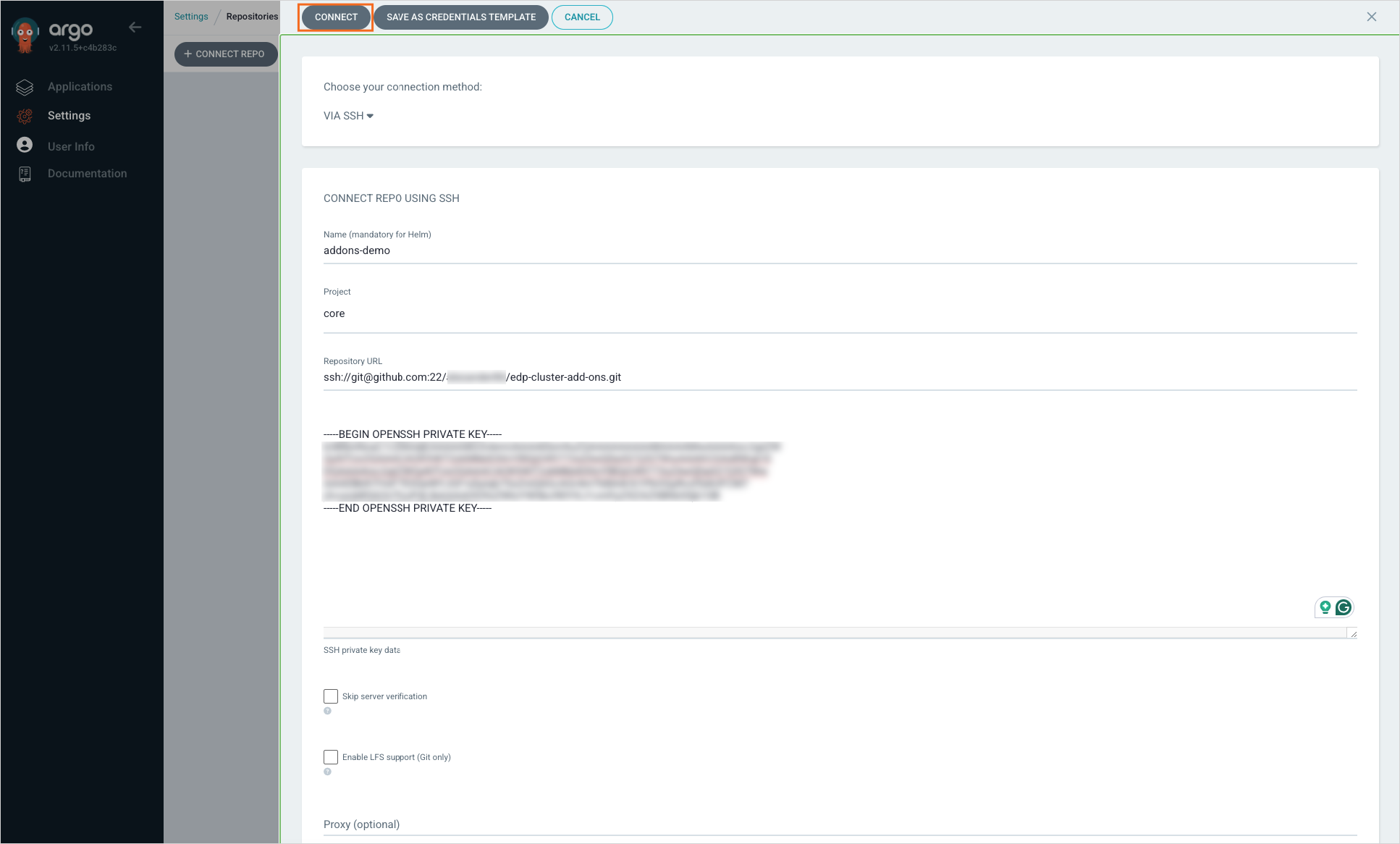The image size is (1400, 844).
Task: Open Applications via its stacked-layers icon
Action: (24, 86)
